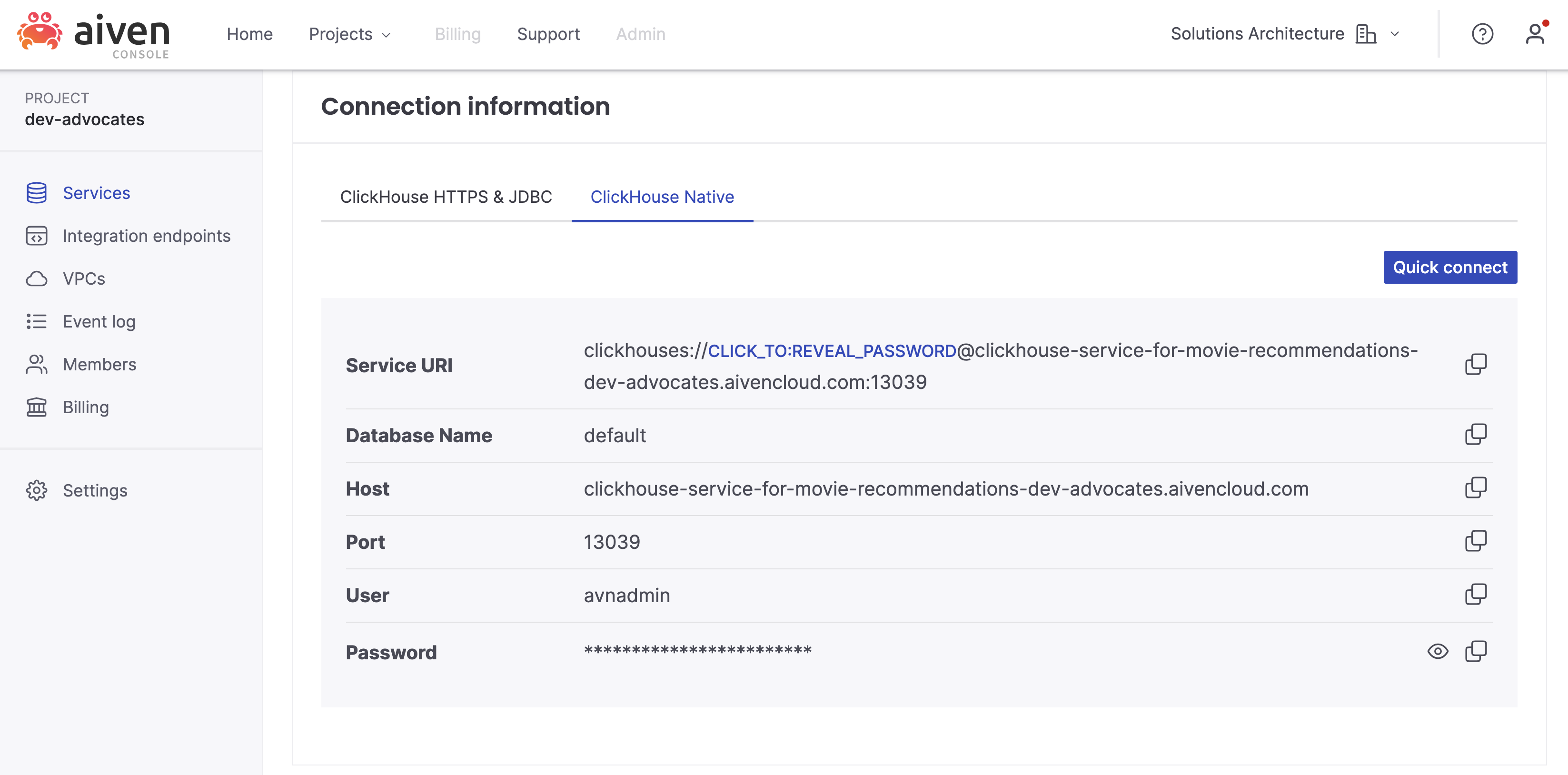Screen dimensions: 1568x775
Task: Copy the Port number
Action: 1476,541
